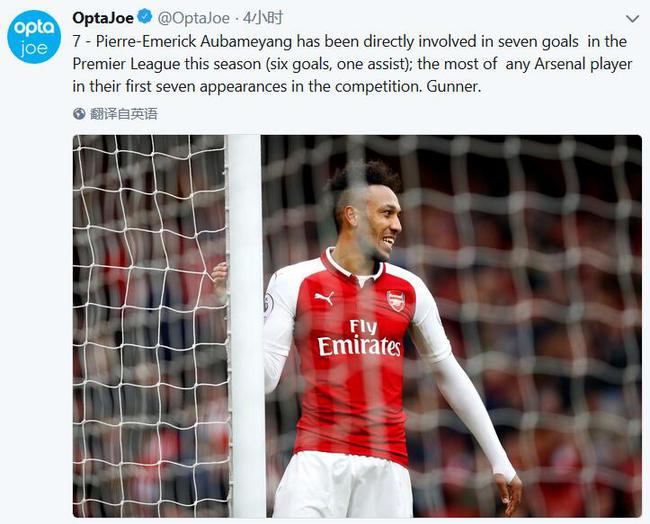Click the Fly Emirates sponsor text

click(359, 338)
